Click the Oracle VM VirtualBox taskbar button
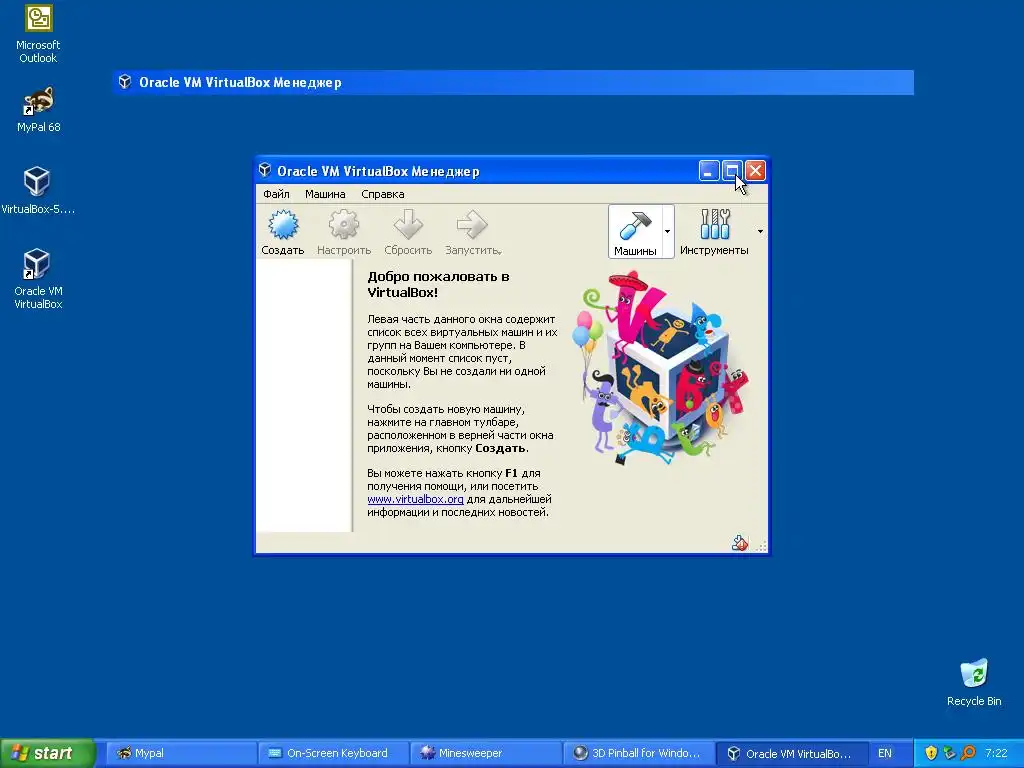1024x768 pixels. tap(792, 753)
